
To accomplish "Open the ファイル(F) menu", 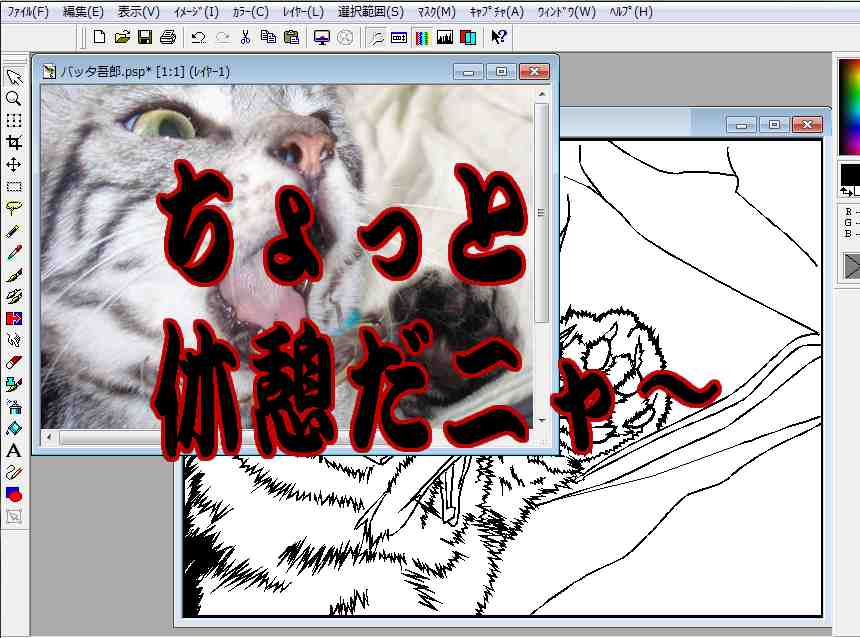I will pos(27,12).
